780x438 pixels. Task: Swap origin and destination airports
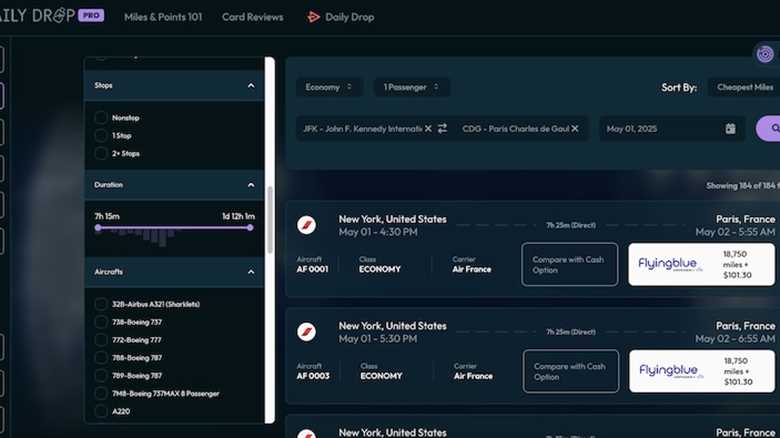pos(442,128)
